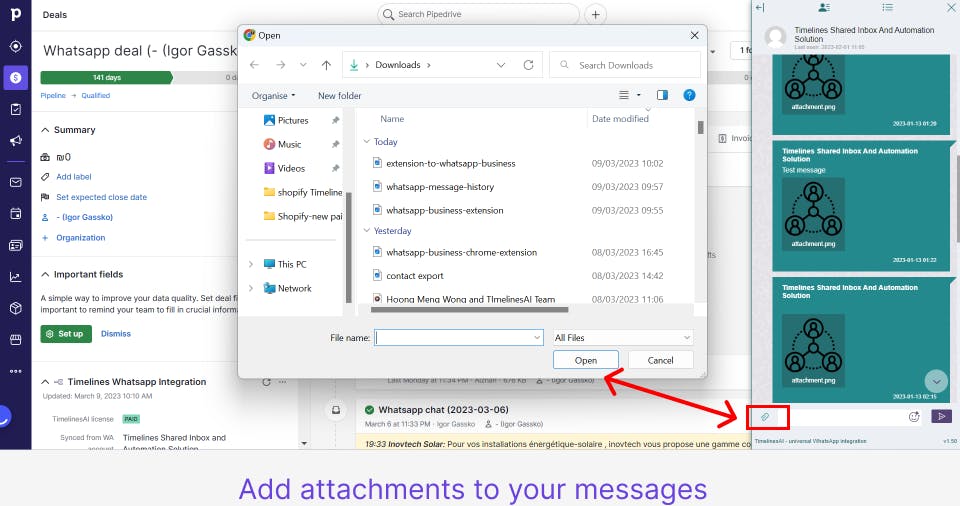Click Organization link in Summary
960x506 pixels.
81,238
